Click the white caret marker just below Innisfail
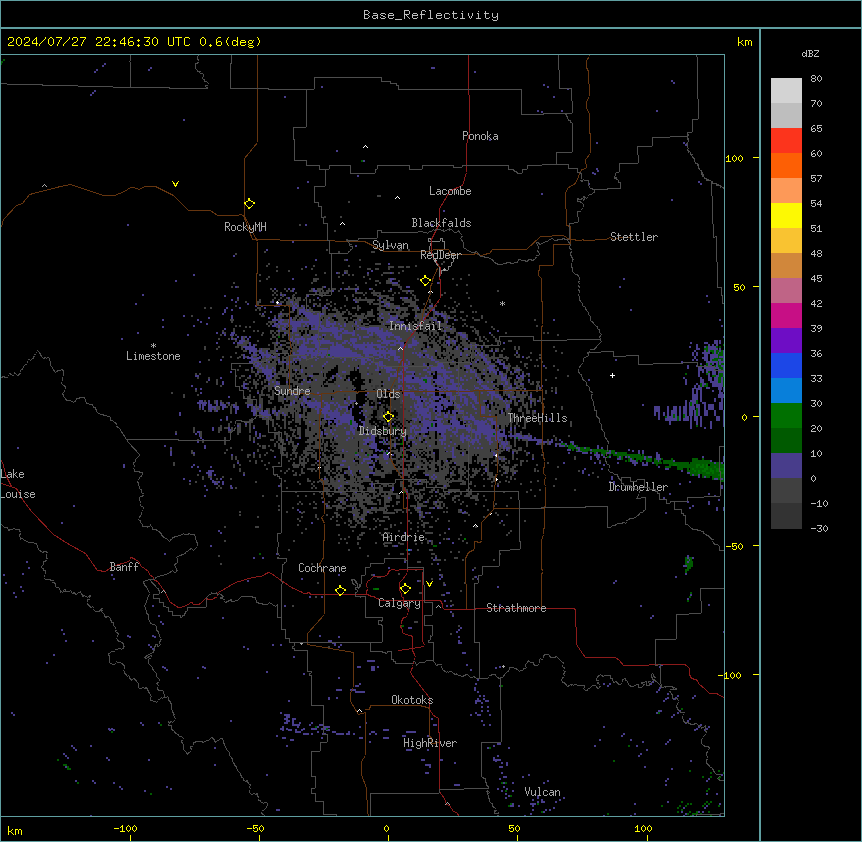The image size is (862, 842). pyautogui.click(x=400, y=348)
